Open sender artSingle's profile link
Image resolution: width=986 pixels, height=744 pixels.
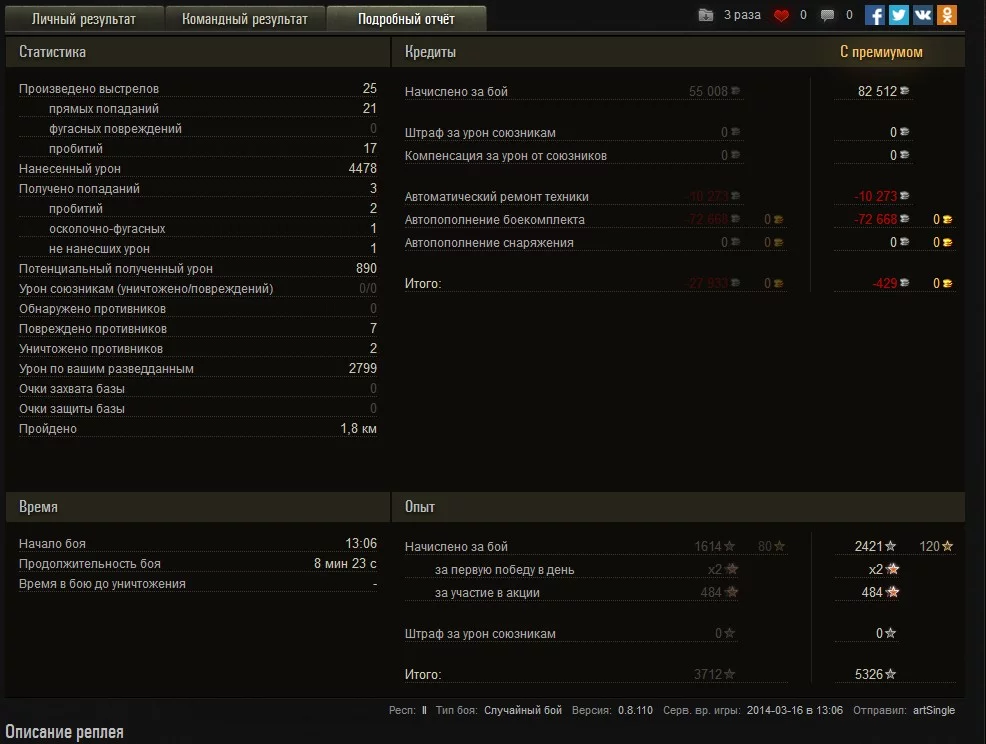(x=934, y=710)
